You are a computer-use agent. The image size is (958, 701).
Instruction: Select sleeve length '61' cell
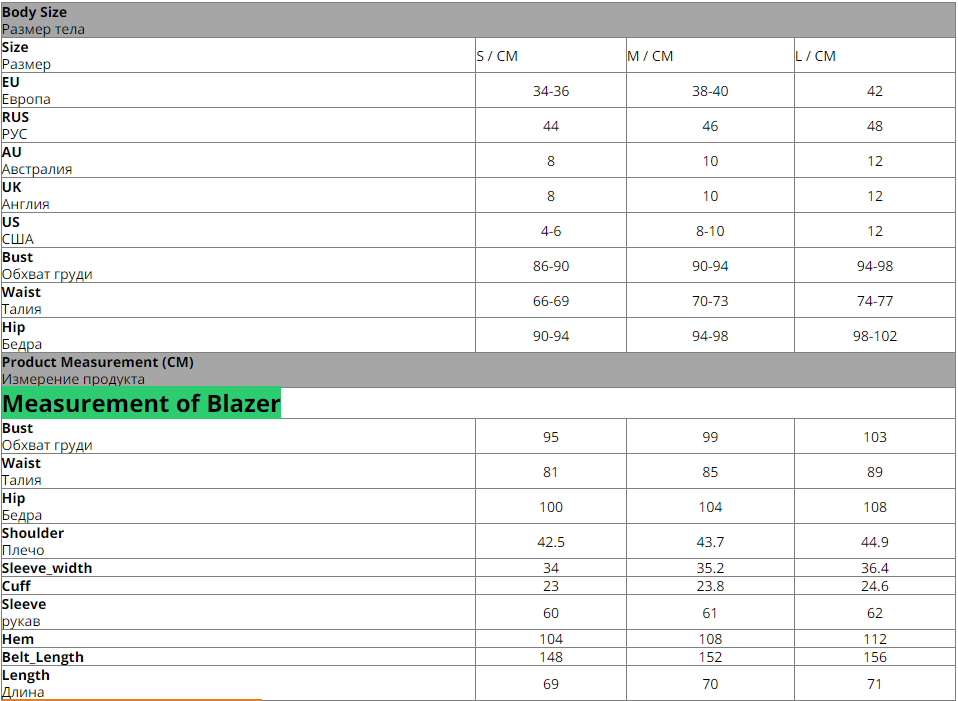(x=711, y=612)
